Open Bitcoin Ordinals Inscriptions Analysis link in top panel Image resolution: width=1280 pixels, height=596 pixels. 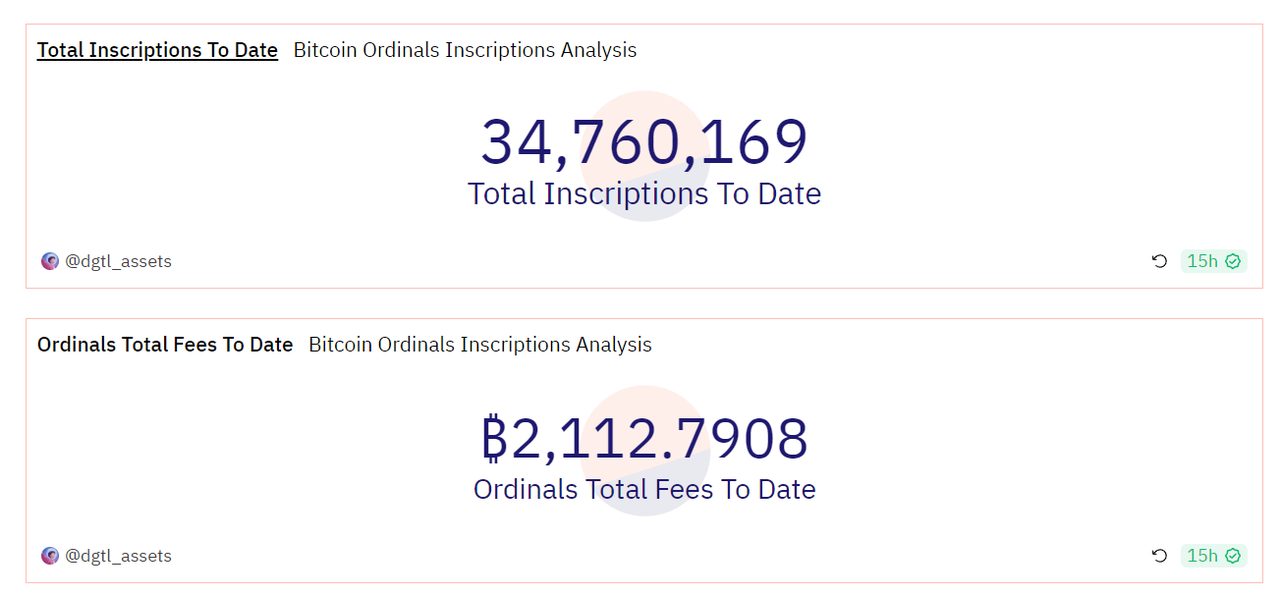pyautogui.click(x=465, y=50)
